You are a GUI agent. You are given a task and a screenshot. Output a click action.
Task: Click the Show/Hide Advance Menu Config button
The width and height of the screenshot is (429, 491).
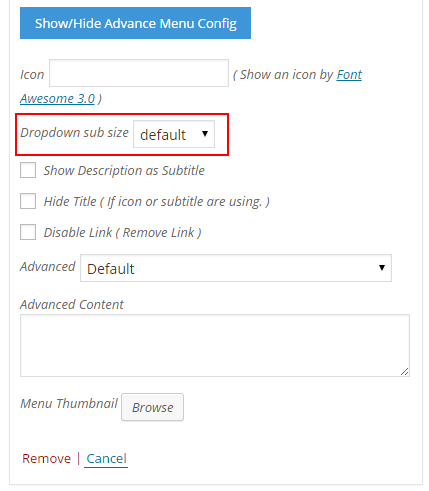coord(135,23)
